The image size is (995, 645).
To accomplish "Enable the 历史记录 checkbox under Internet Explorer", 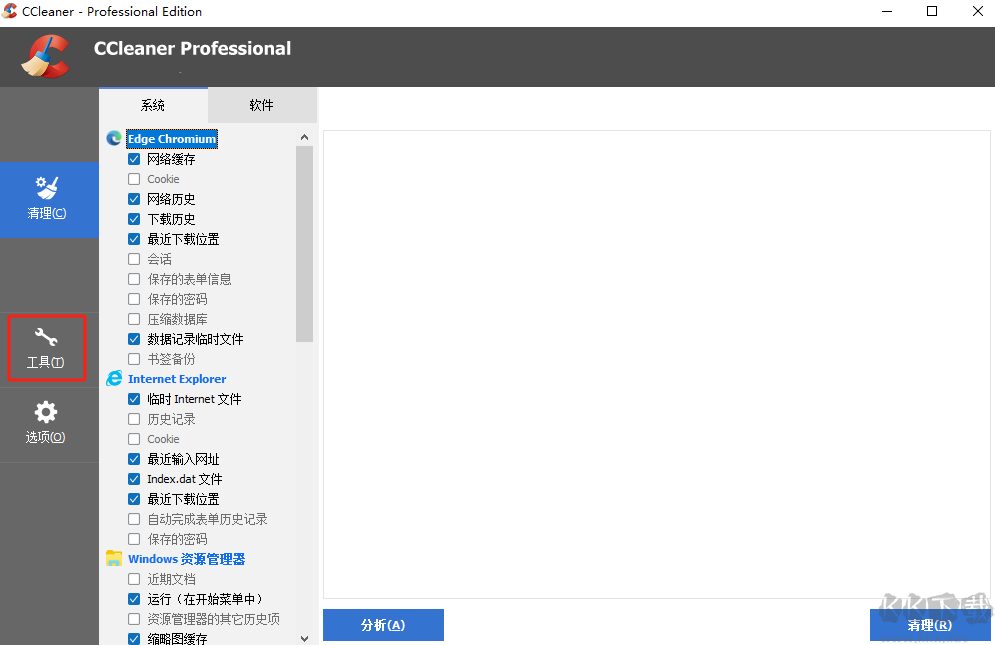I will [133, 418].
